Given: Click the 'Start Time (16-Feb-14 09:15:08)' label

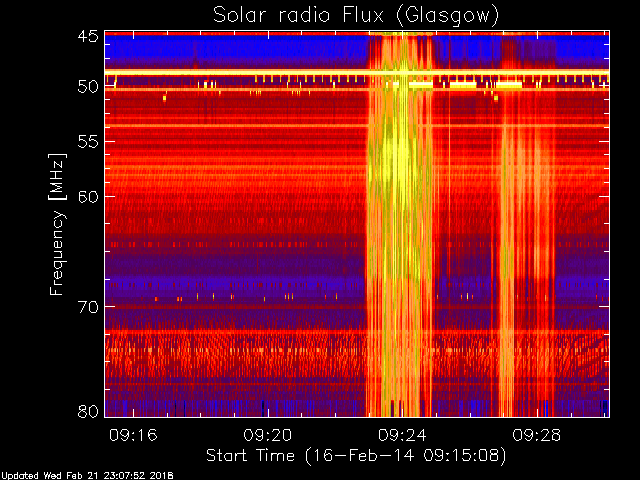Looking at the screenshot, I should tap(356, 456).
